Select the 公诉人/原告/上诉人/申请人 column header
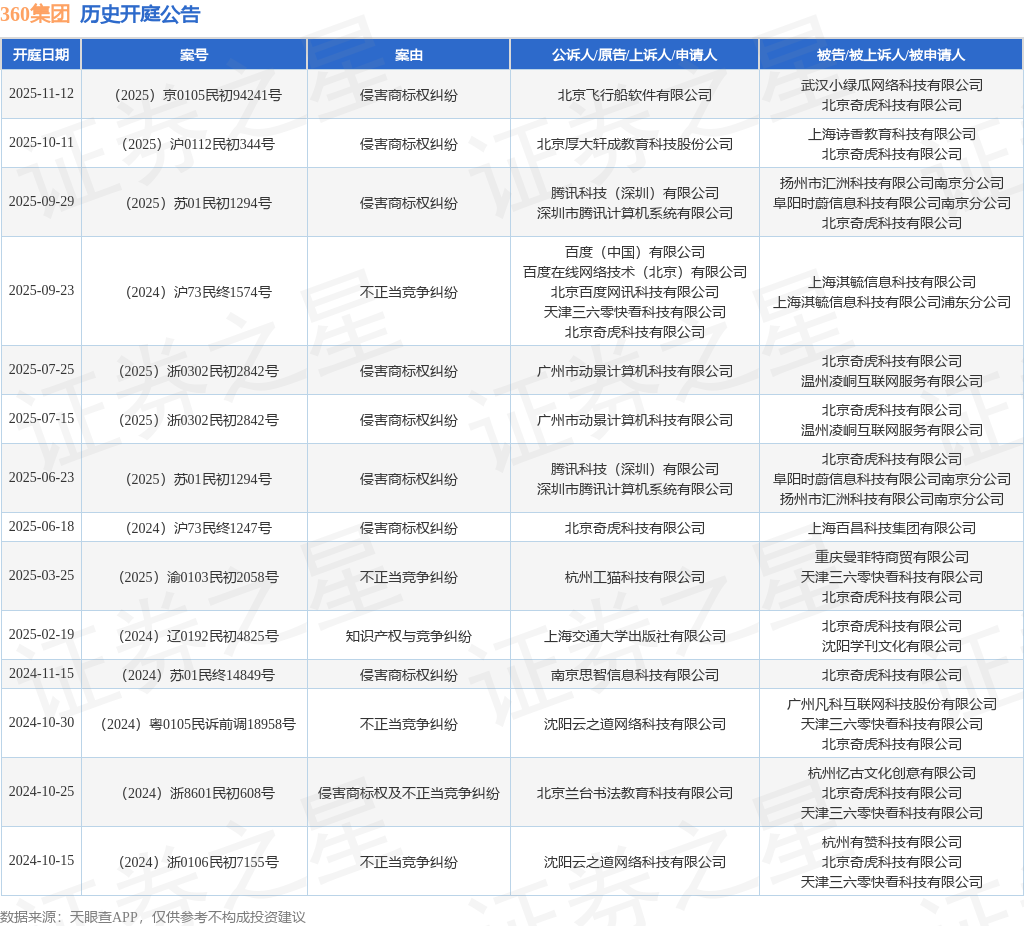The height and width of the screenshot is (926, 1024). [634, 55]
